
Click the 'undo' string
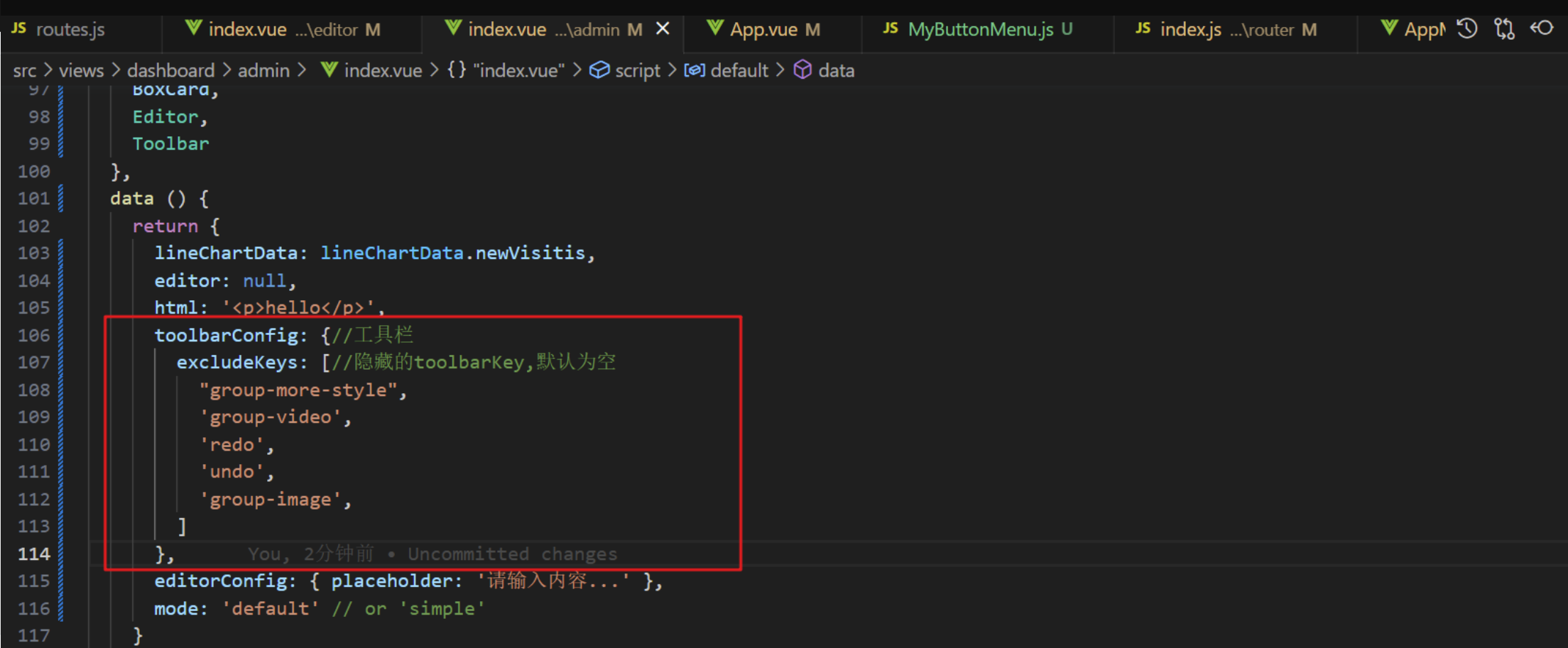[x=232, y=472]
